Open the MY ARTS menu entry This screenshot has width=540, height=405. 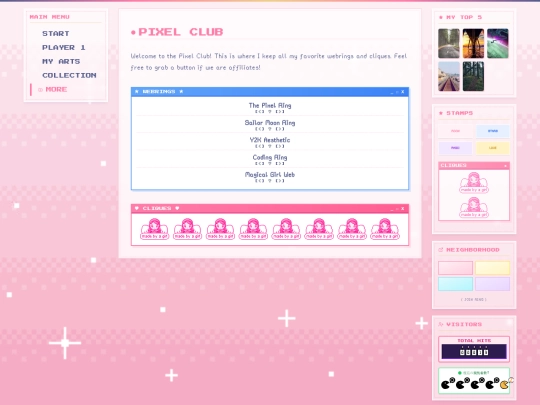tap(61, 61)
